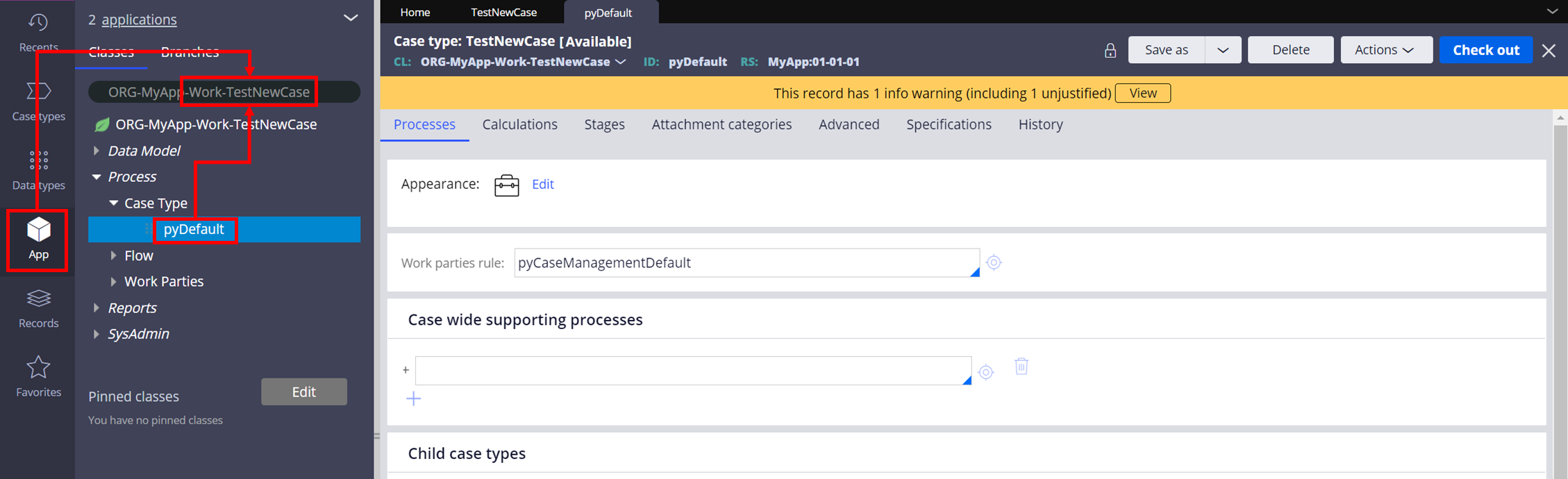Select the Records stack icon
Image resolution: width=1568 pixels, height=479 pixels.
click(38, 299)
